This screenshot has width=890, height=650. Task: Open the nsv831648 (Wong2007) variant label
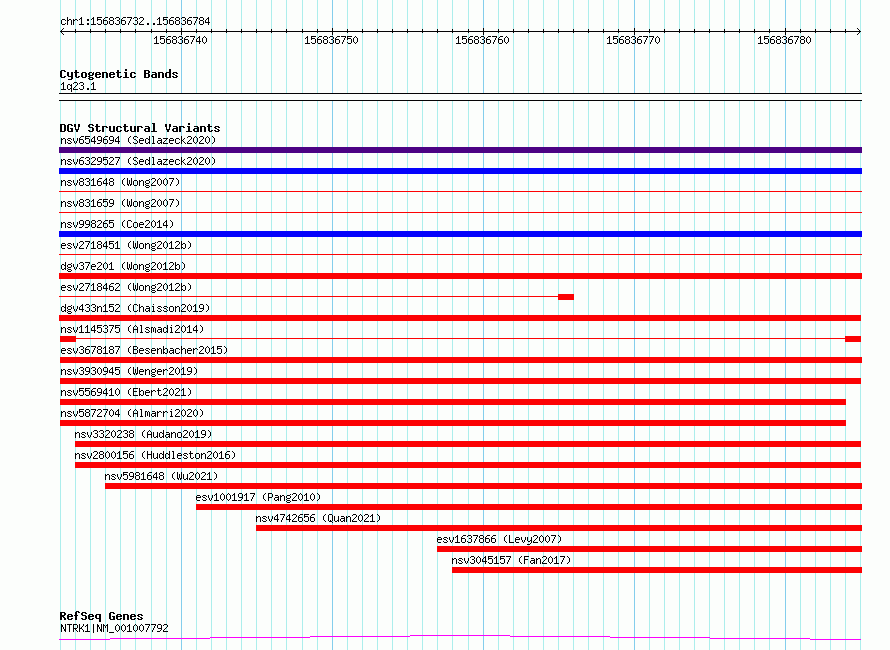pyautogui.click(x=120, y=182)
